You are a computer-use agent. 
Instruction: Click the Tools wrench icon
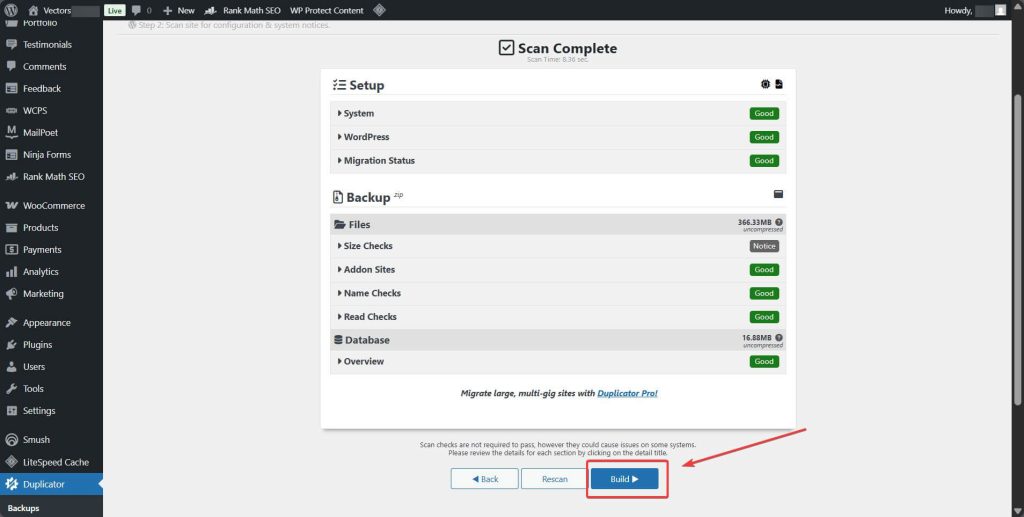click(x=11, y=388)
